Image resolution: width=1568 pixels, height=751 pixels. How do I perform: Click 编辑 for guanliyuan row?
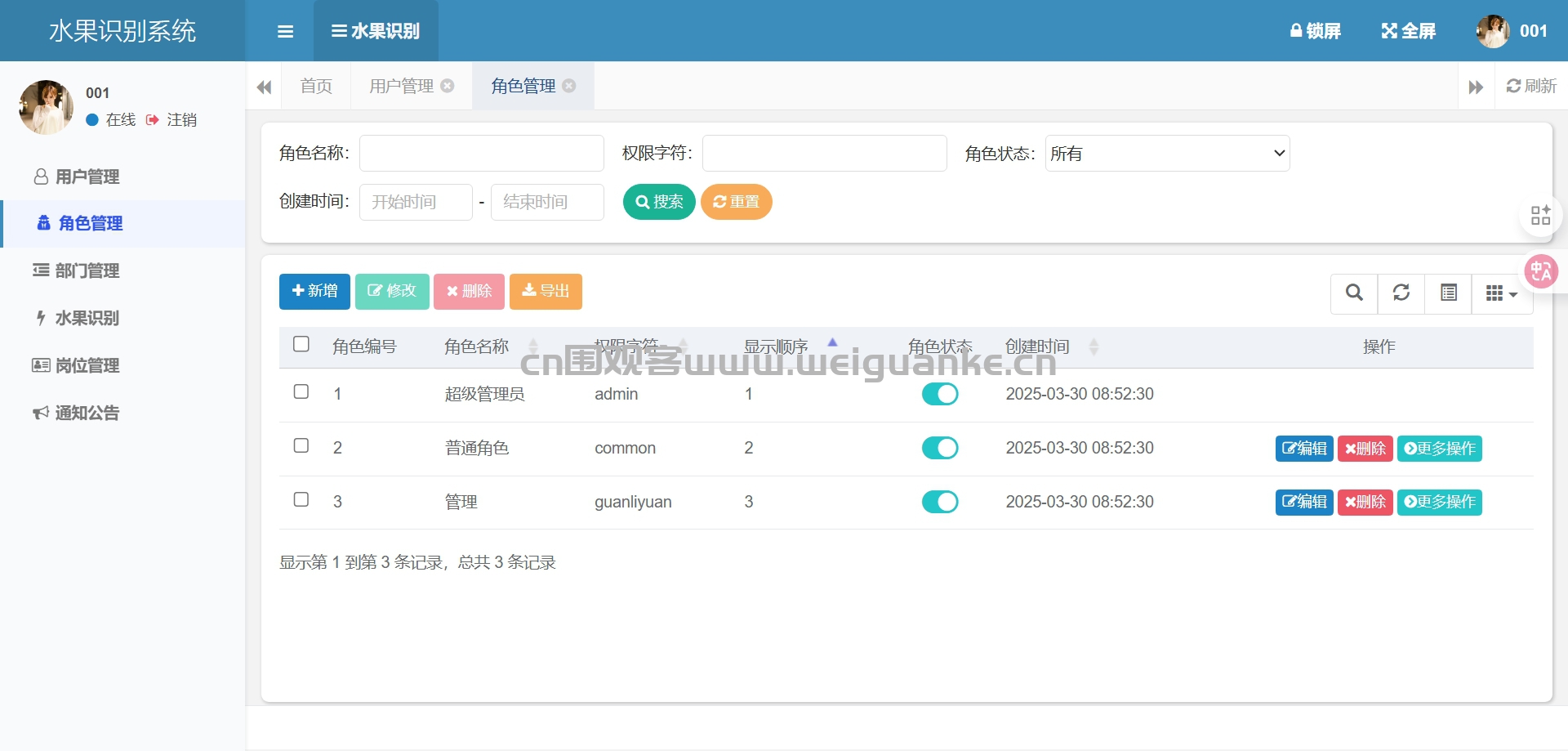click(1304, 502)
